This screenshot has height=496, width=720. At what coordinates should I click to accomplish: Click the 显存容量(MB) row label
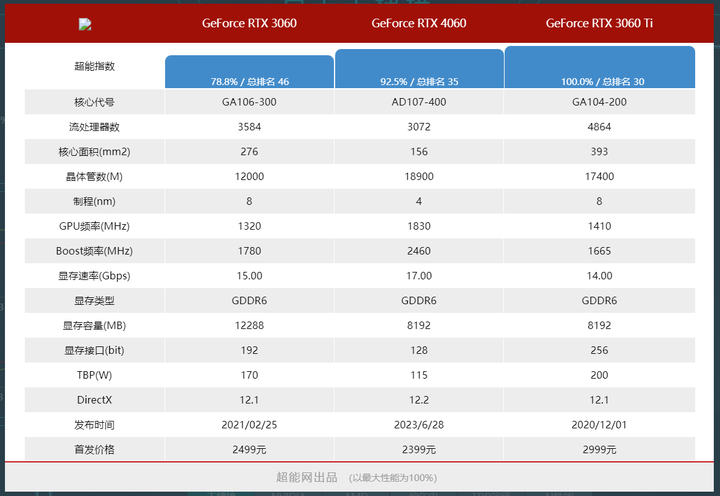[94, 325]
